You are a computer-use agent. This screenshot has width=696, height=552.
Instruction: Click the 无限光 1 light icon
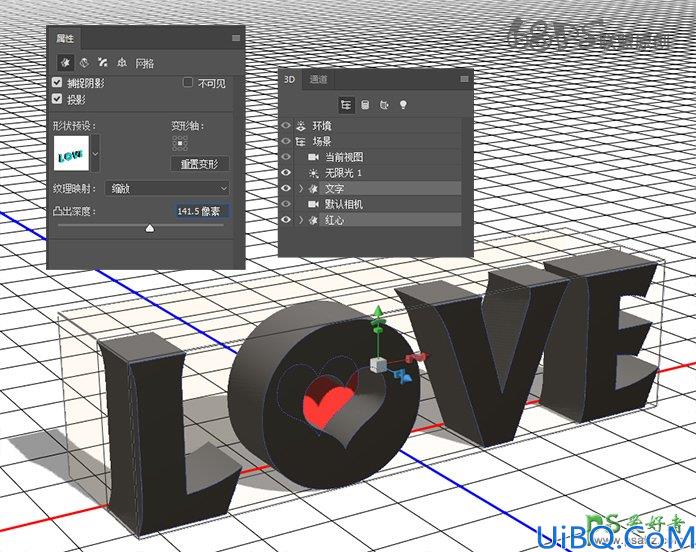point(313,173)
